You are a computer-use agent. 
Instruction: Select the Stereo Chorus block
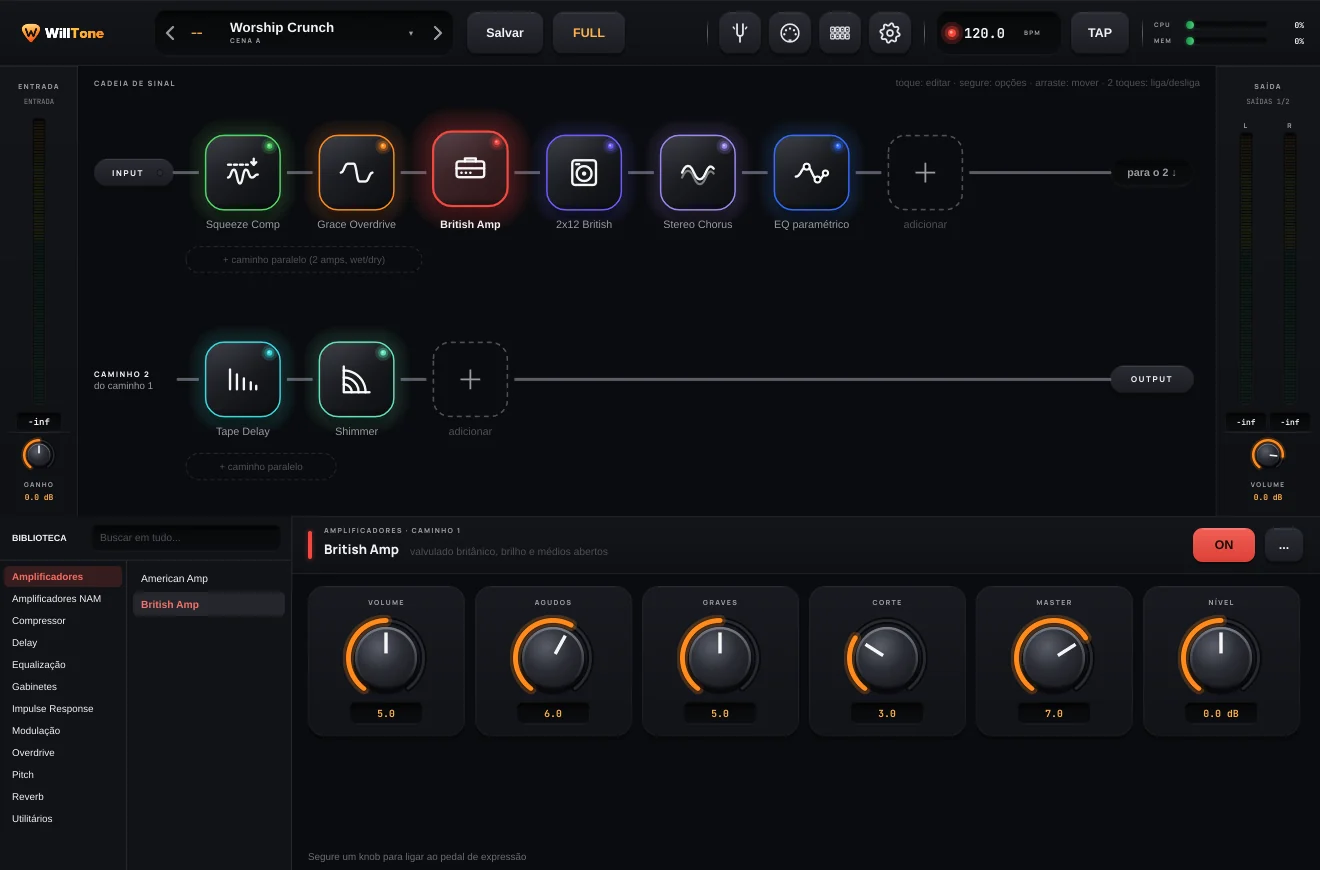tap(698, 173)
